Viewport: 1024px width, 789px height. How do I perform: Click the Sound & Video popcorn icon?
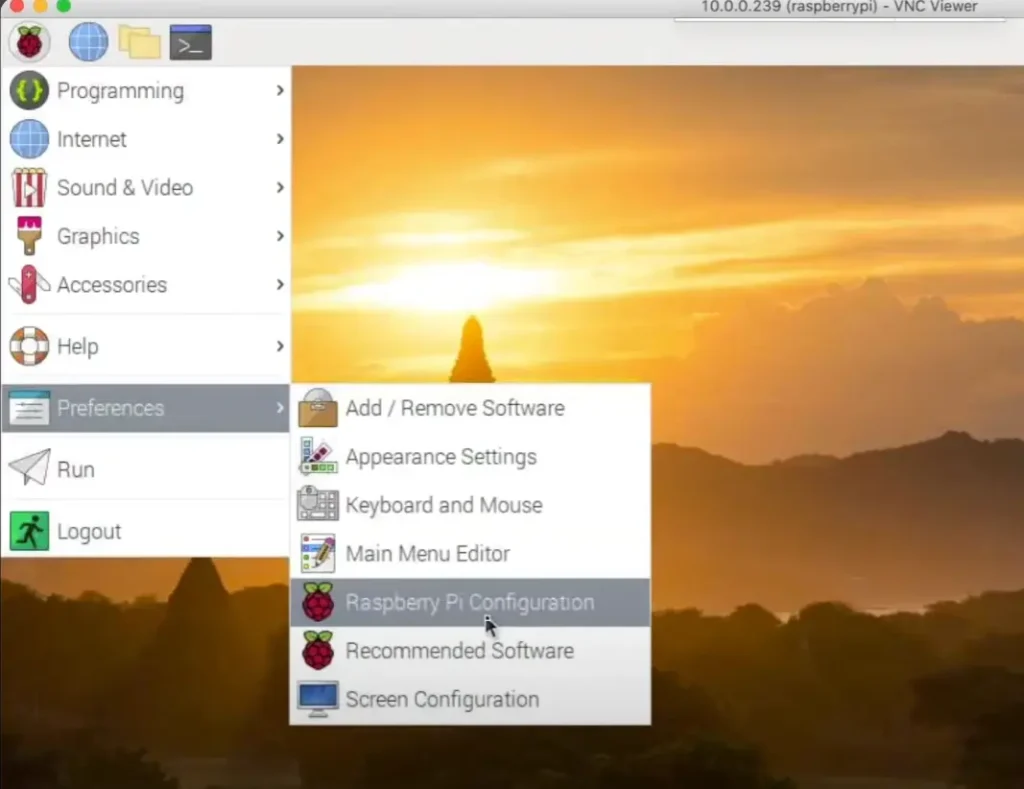click(x=29, y=187)
